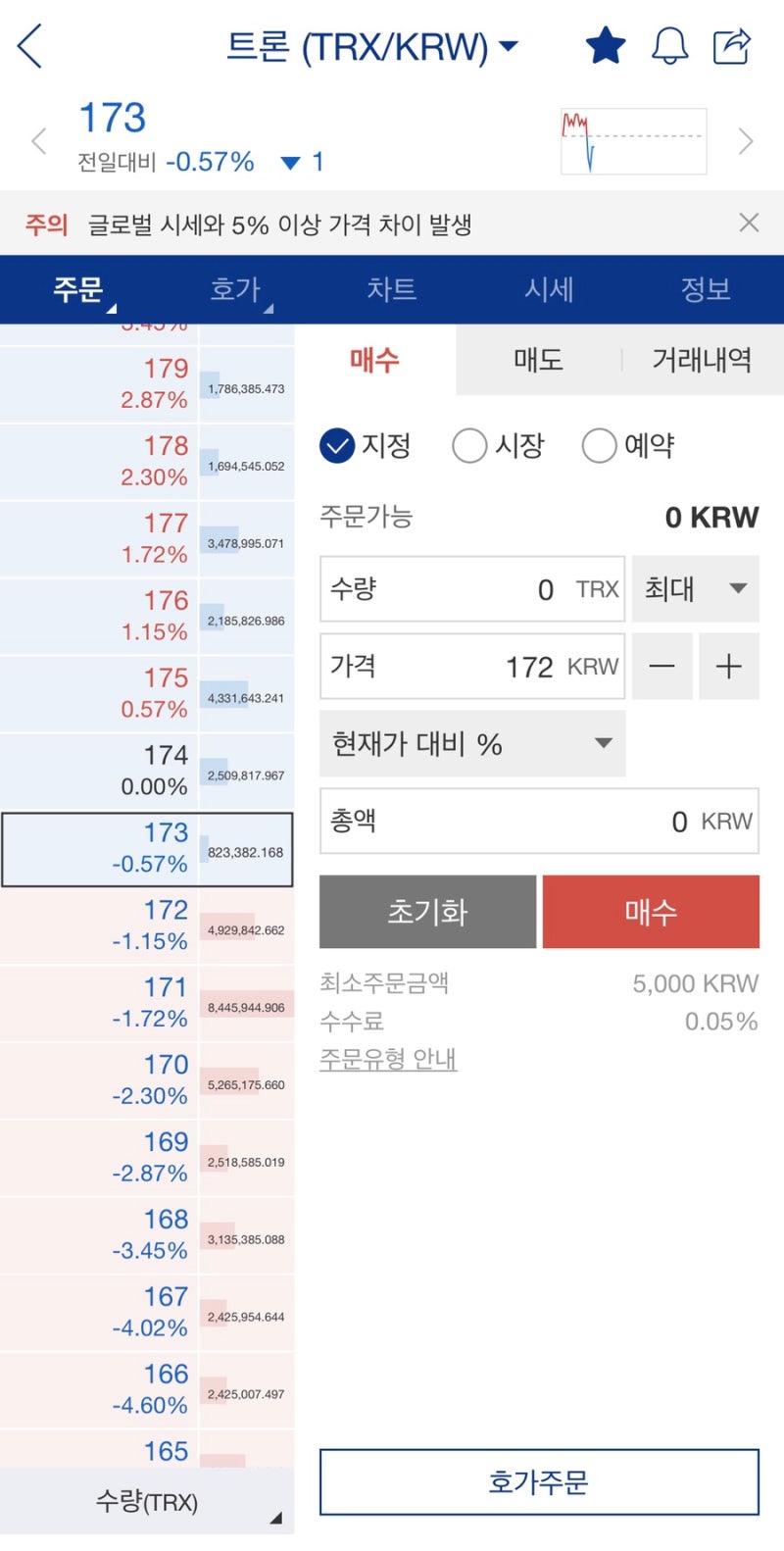Toggle the favorite star icon
Screen dimensions: 784x1551
tap(605, 46)
